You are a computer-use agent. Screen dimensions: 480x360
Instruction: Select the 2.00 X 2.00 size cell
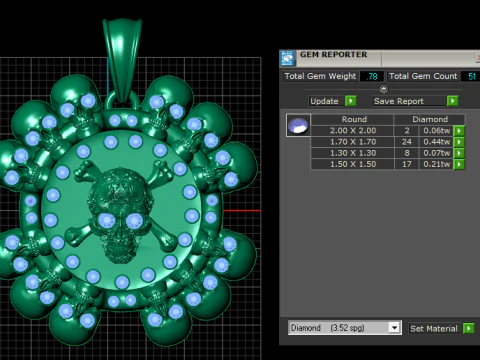353,131
